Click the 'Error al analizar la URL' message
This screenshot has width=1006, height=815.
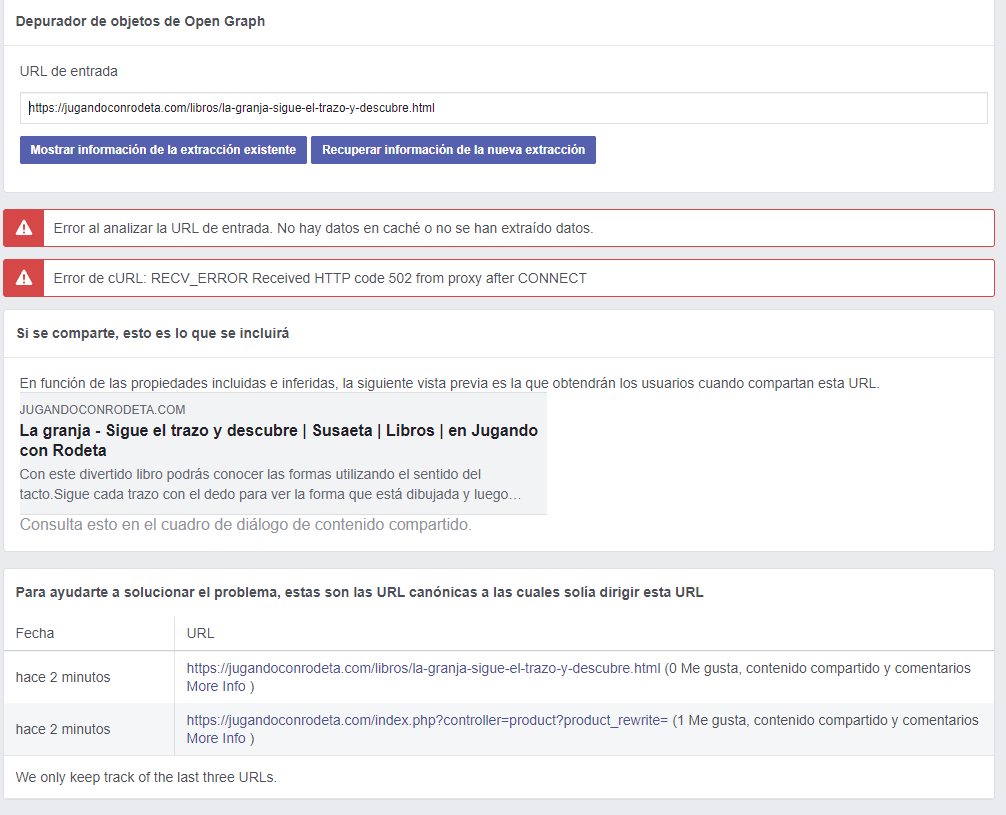323,228
